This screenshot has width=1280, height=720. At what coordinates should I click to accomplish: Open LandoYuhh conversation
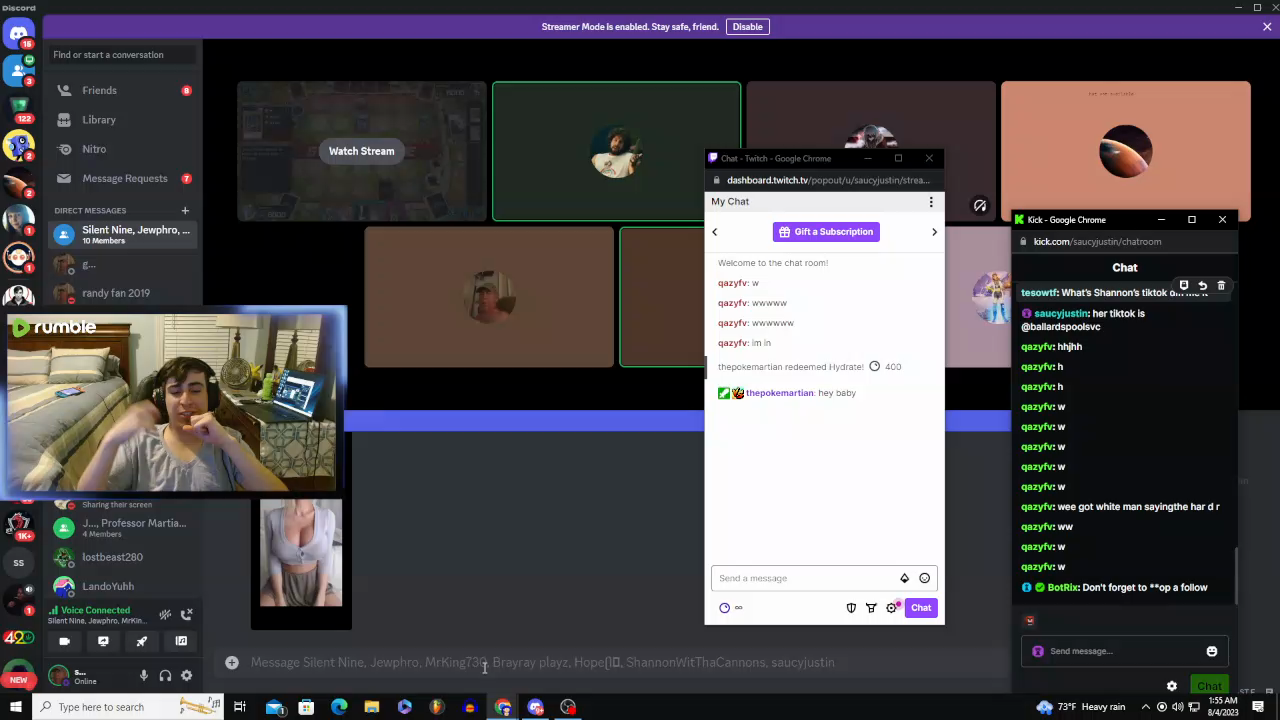click(x=124, y=586)
